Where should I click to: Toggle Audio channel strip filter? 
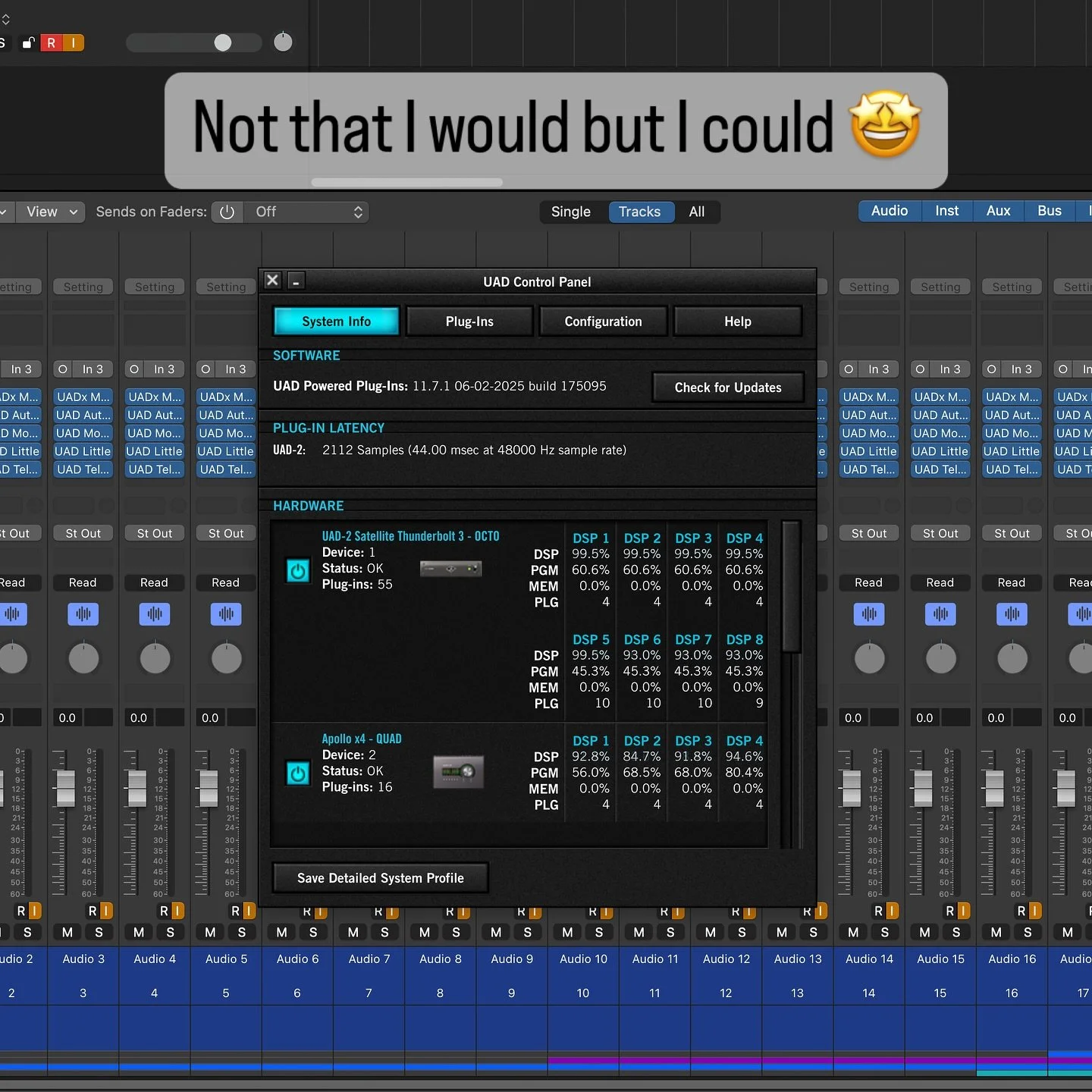click(890, 211)
